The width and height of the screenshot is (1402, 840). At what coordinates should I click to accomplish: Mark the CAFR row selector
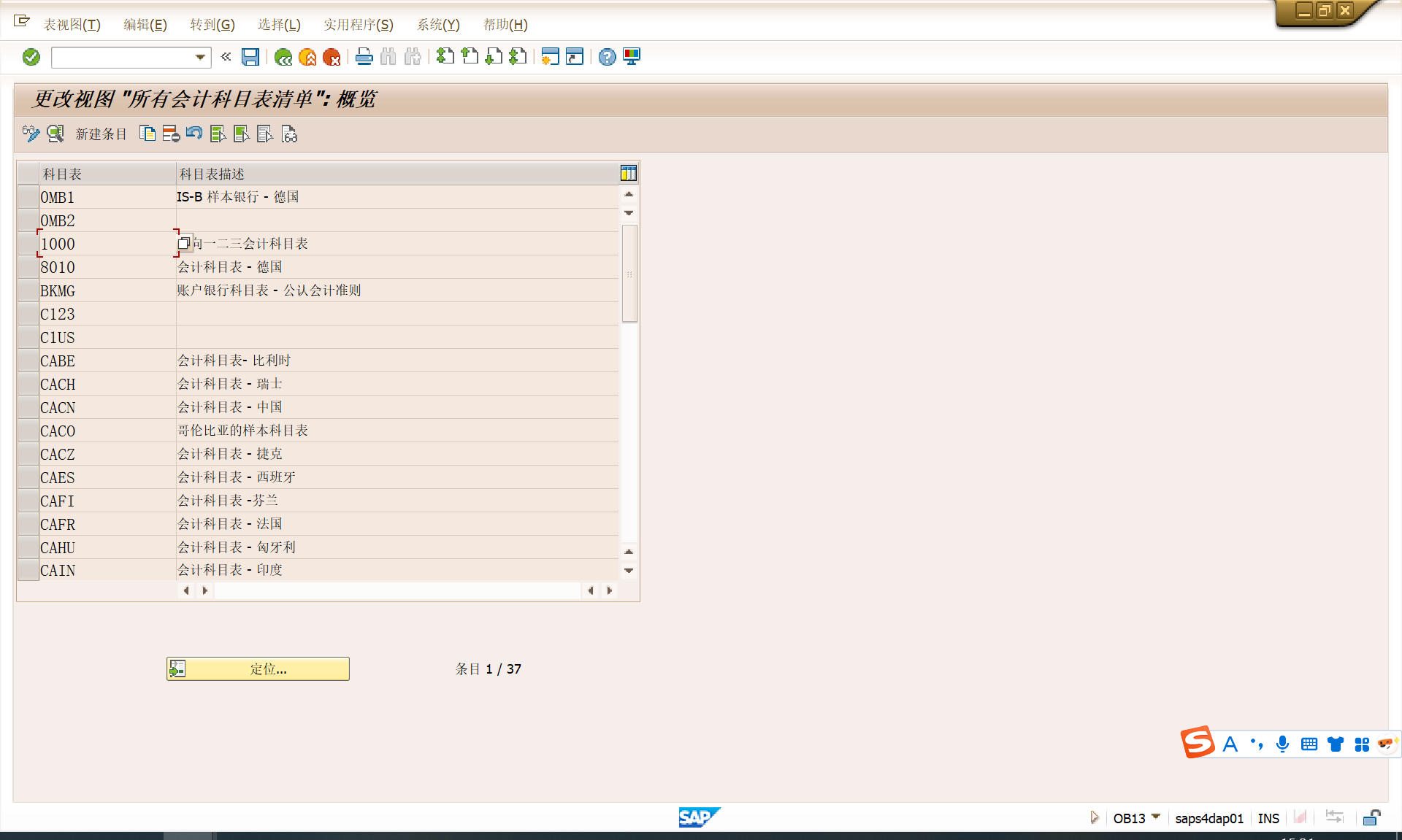(x=28, y=524)
